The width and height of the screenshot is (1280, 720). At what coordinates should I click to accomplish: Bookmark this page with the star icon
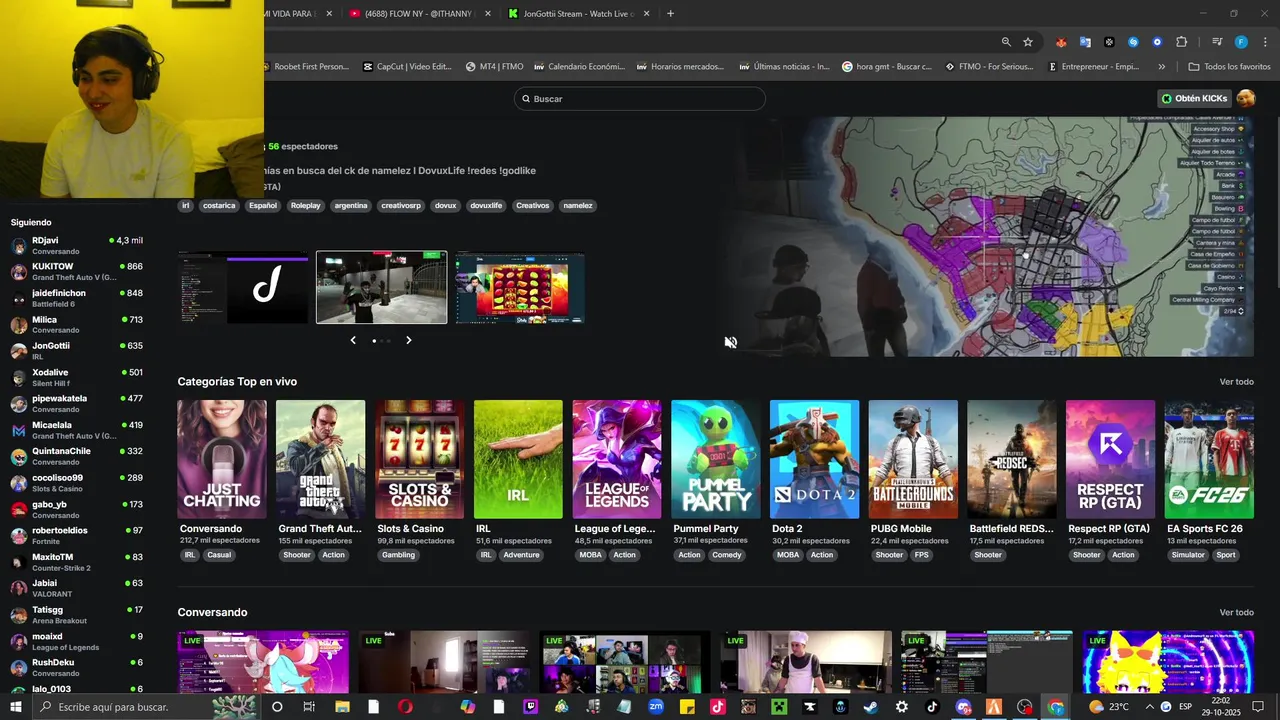pyautogui.click(x=1027, y=42)
